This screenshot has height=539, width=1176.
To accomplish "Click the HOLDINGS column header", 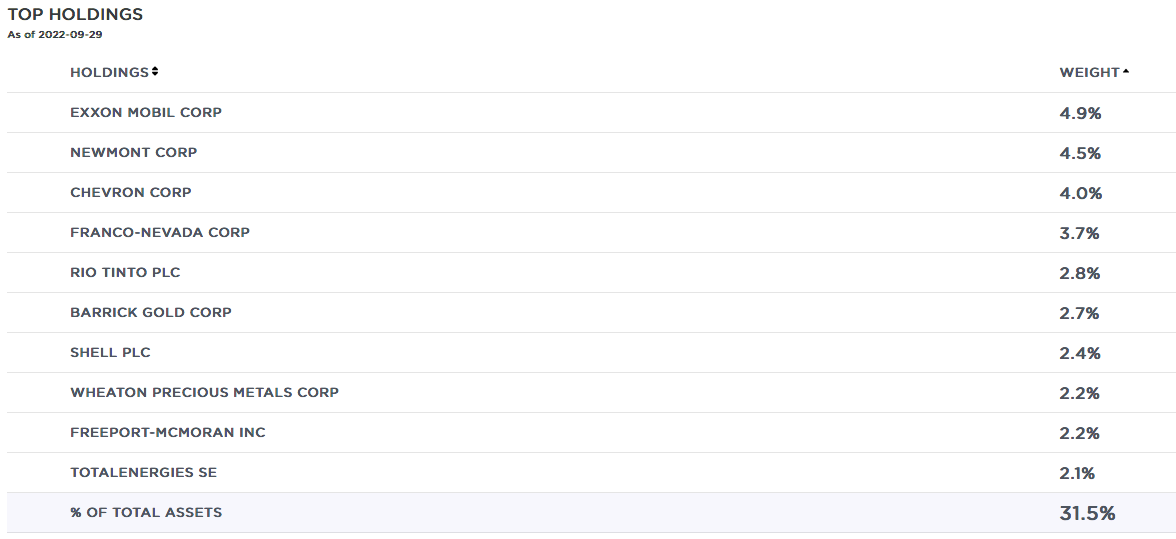I will [110, 72].
